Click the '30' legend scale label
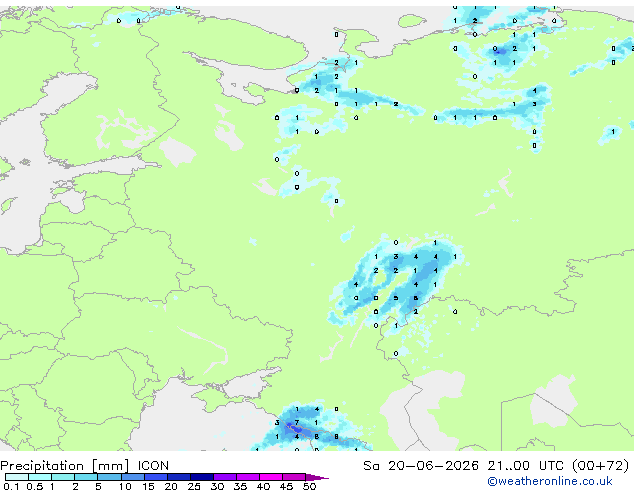 [217, 486]
